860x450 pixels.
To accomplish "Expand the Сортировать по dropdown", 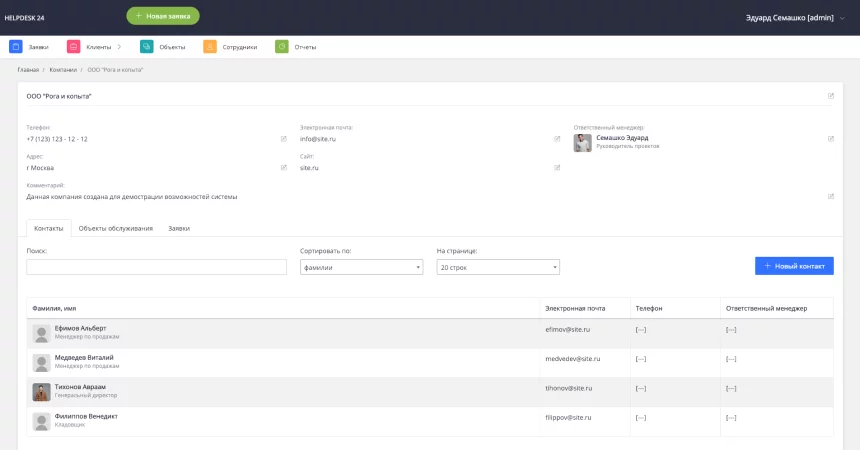I will coord(361,267).
